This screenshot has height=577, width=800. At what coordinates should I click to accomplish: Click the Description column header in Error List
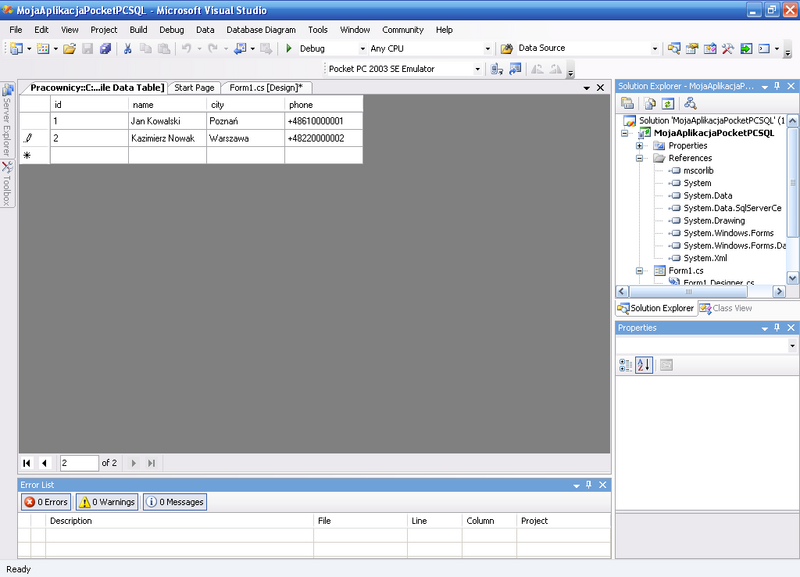pyautogui.click(x=179, y=521)
